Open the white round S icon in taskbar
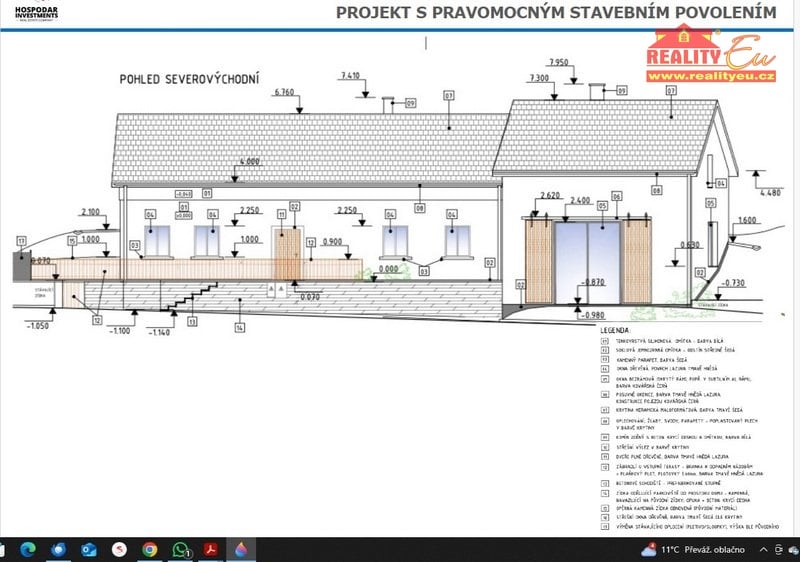Screen dimensions: 800x562 119,549
